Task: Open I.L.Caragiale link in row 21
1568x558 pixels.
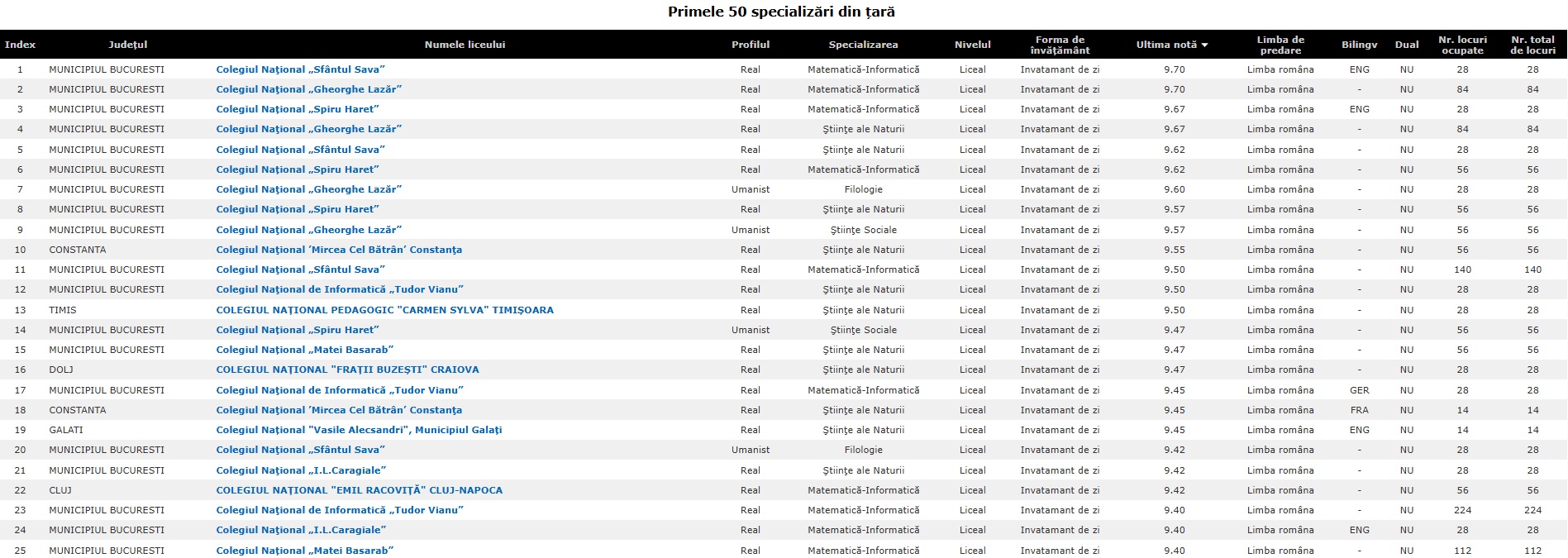Action: [301, 470]
